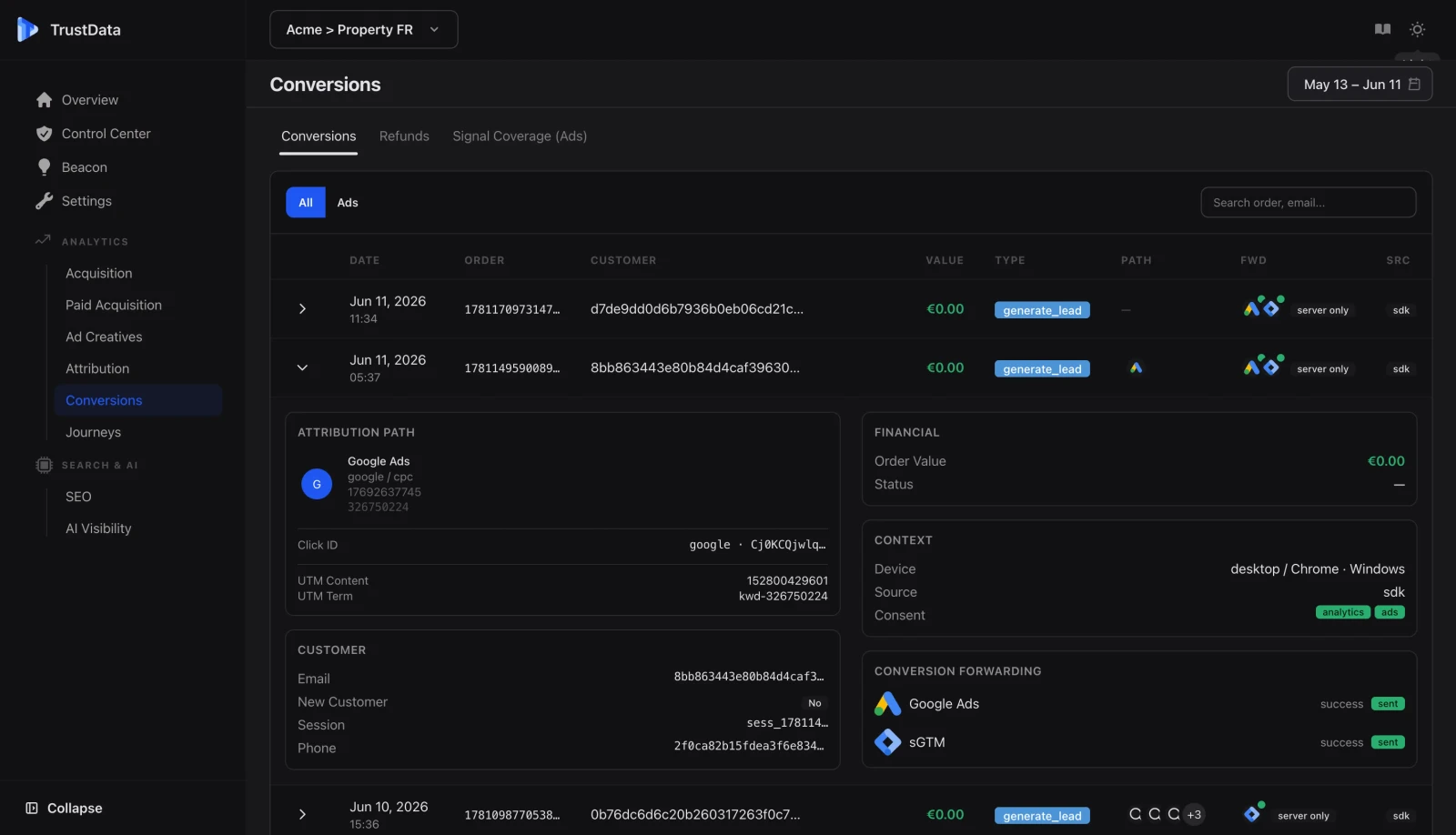This screenshot has width=1456, height=835.
Task: Go to Overview in sidebar
Action: (x=90, y=100)
